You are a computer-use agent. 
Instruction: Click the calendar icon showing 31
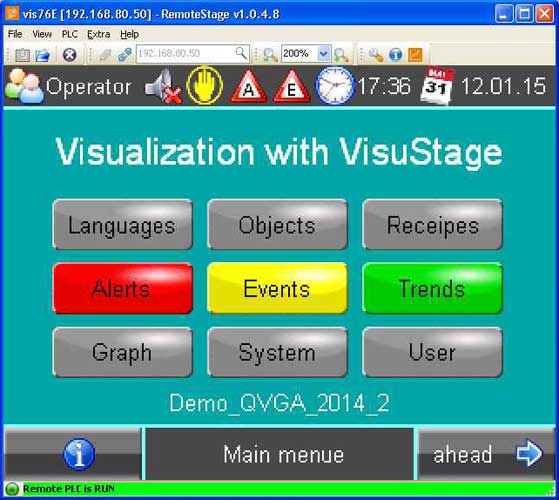coord(437,86)
